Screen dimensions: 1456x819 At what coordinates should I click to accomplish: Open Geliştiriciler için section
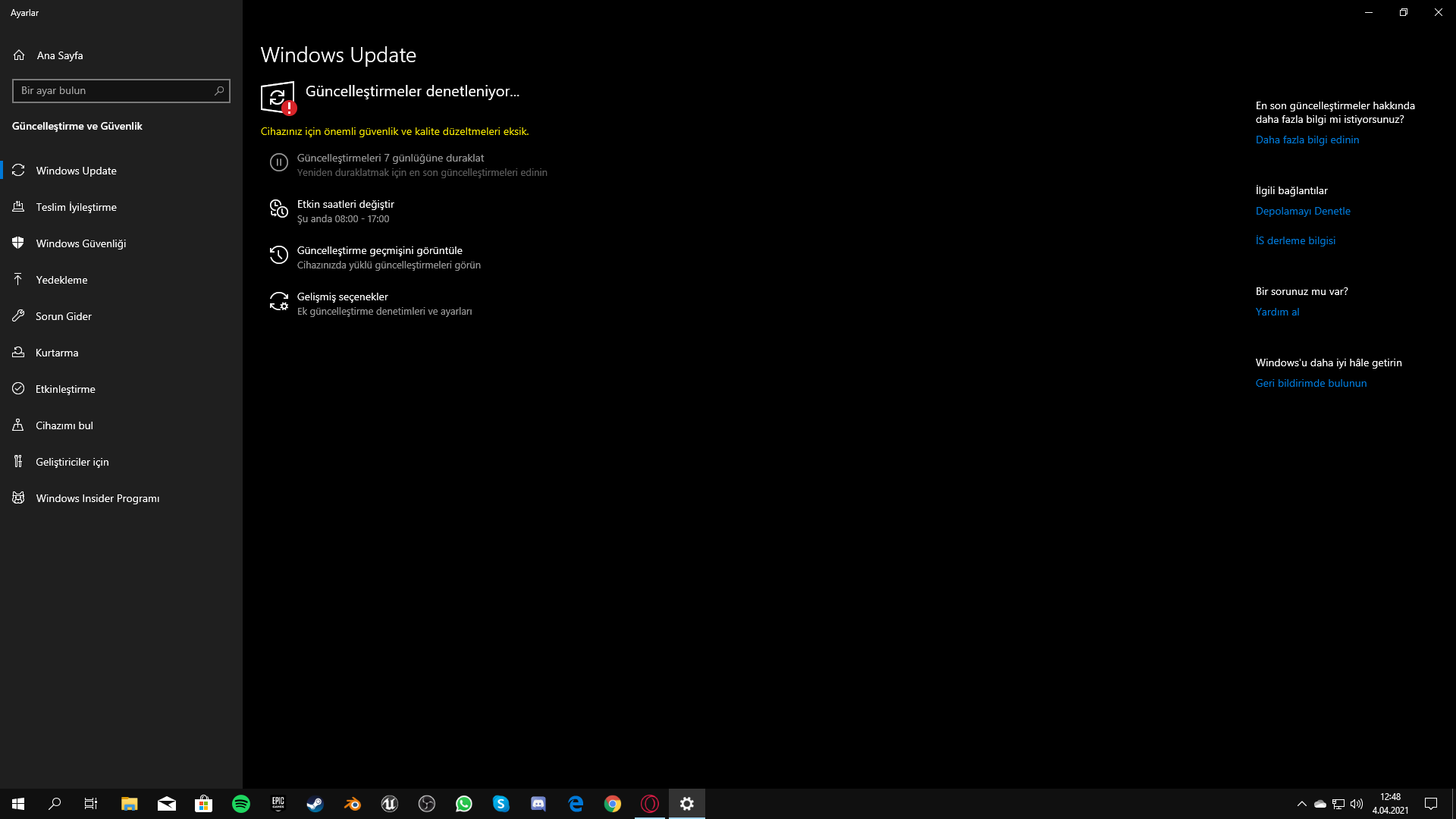72,462
